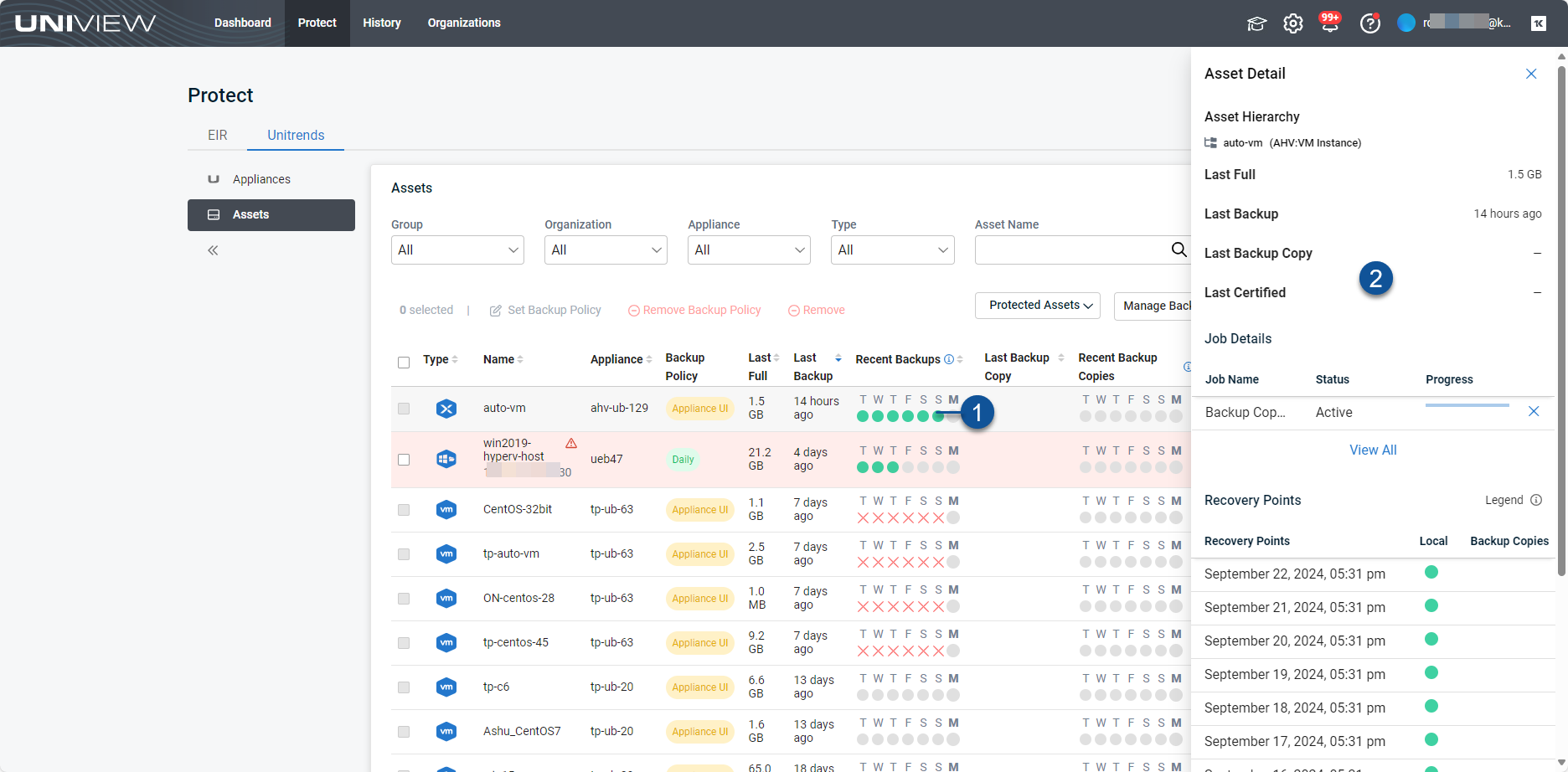Collapse the sidebar with double chevron

(213, 250)
